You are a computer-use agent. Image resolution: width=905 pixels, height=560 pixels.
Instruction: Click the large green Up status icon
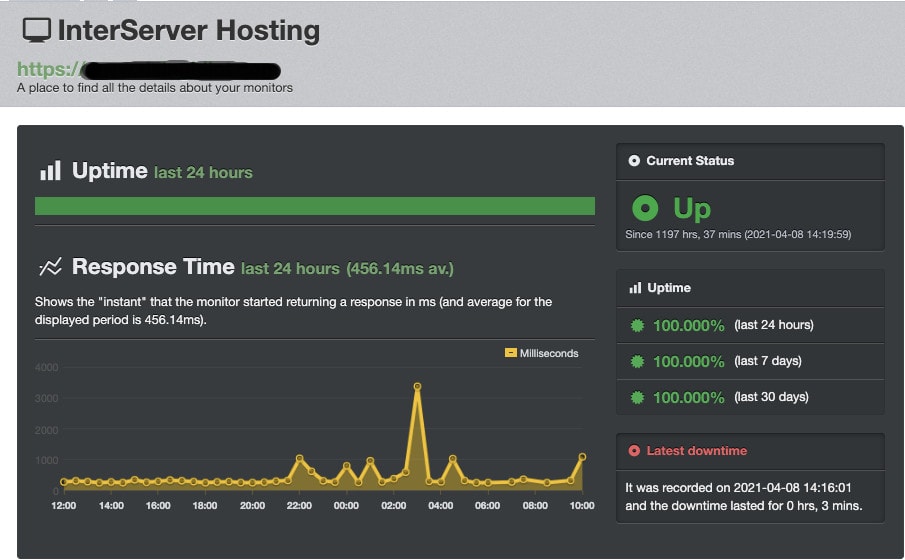coord(645,208)
